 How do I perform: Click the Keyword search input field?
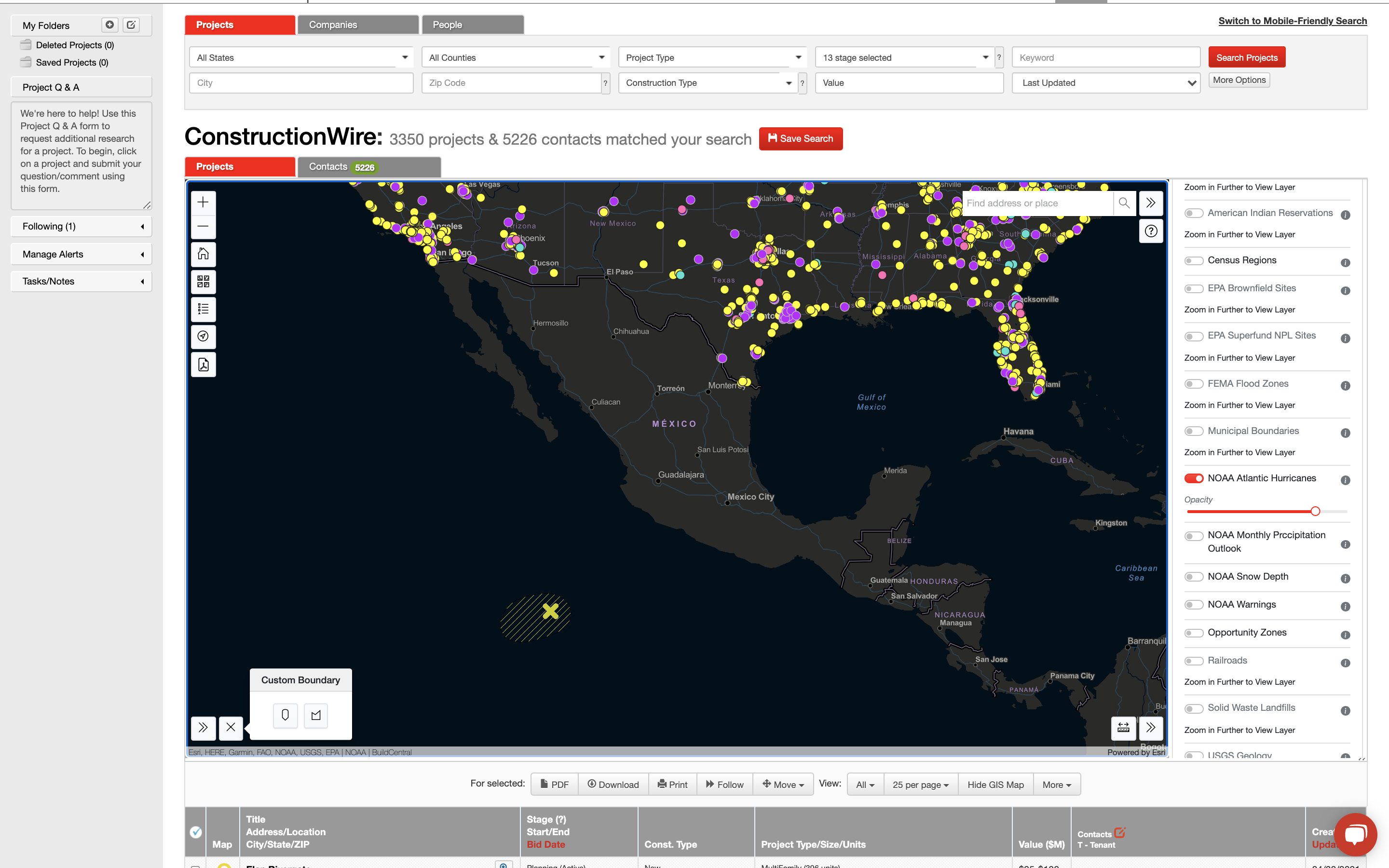[x=1106, y=57]
